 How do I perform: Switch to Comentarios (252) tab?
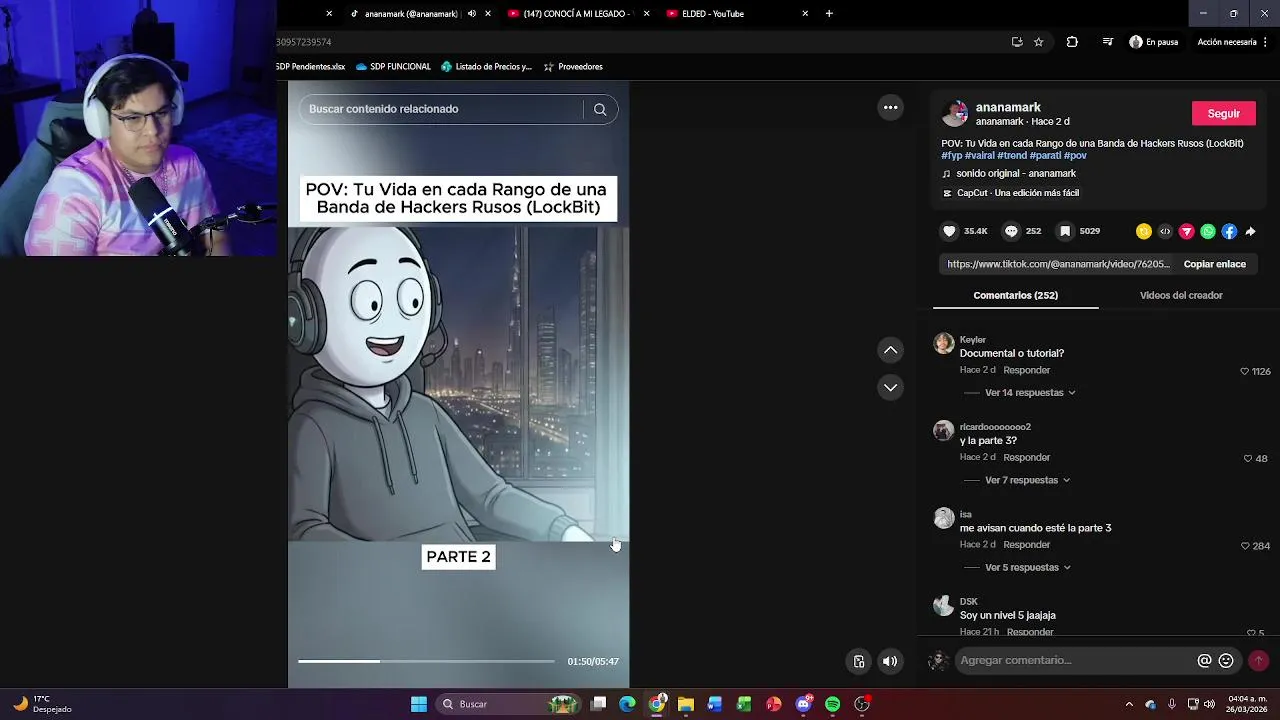pos(1015,295)
